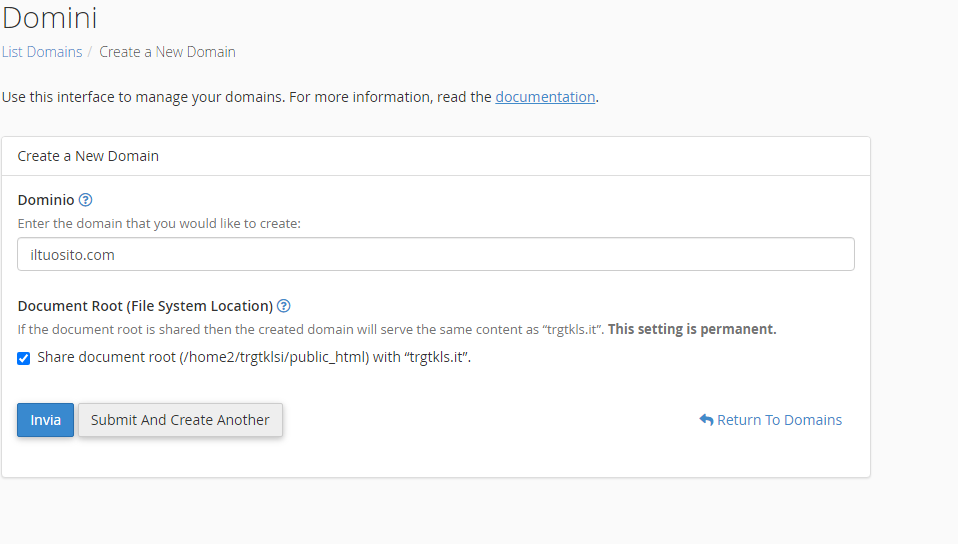This screenshot has height=544, width=958.
Task: Click the 'Use this interface' intro sentence
Action: (246, 97)
